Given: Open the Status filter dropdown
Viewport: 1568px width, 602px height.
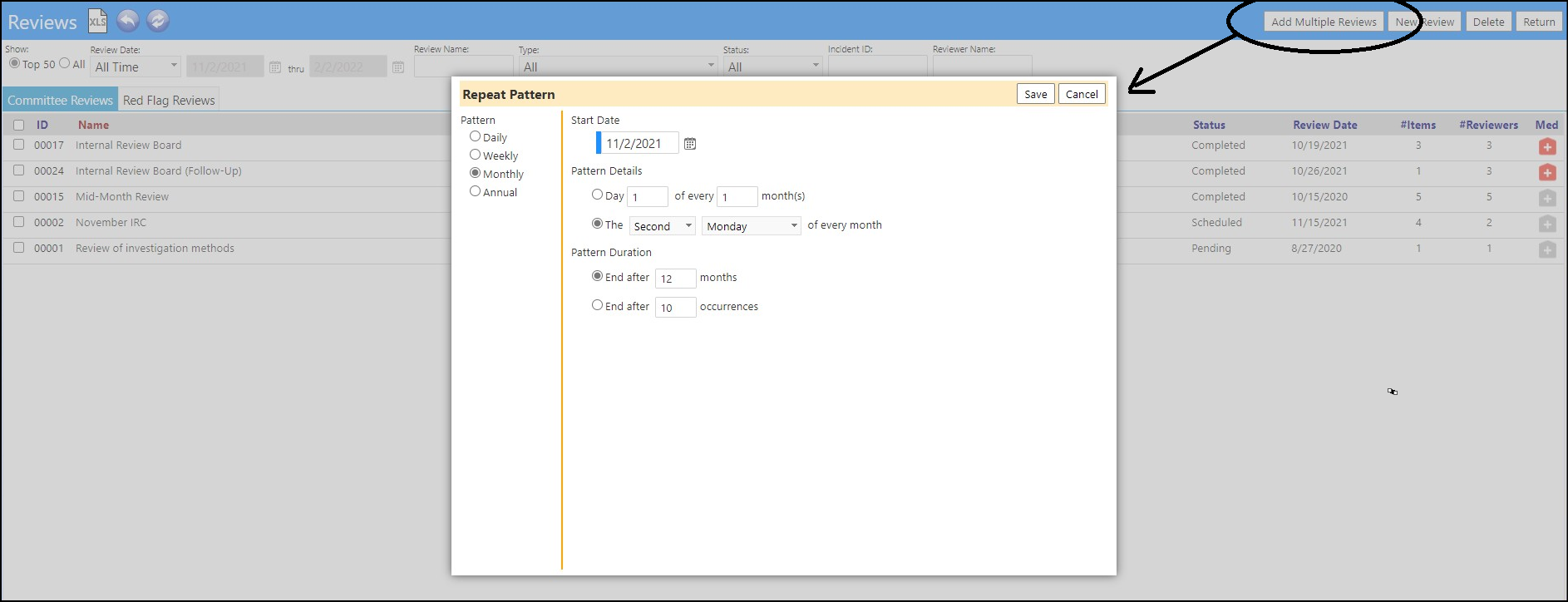Looking at the screenshot, I should pyautogui.click(x=773, y=67).
